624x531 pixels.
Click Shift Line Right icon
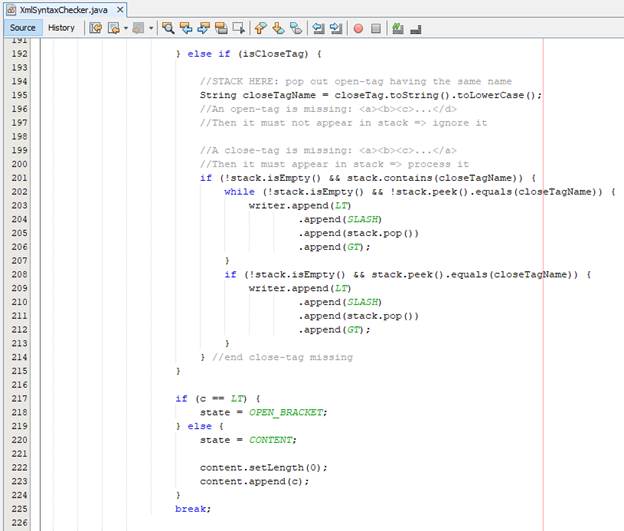(336, 28)
